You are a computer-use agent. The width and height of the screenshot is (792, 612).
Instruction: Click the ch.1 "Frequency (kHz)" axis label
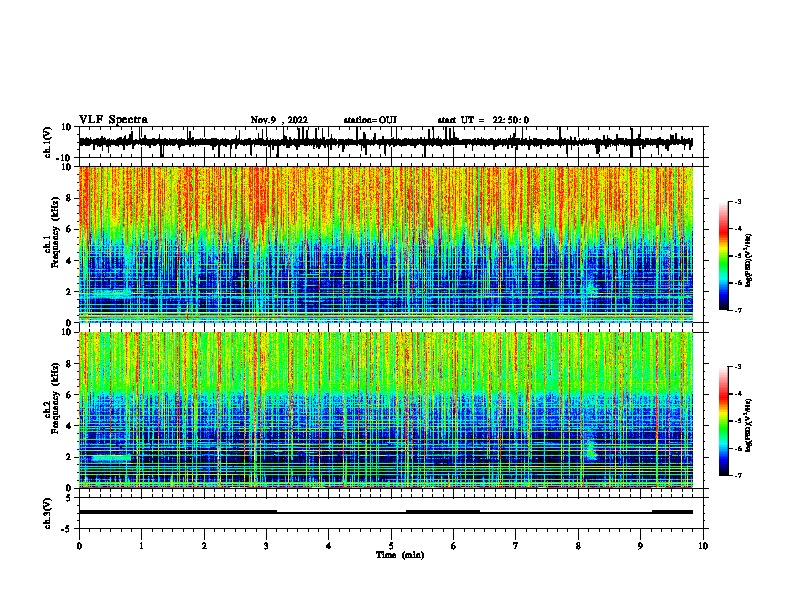coord(55,232)
